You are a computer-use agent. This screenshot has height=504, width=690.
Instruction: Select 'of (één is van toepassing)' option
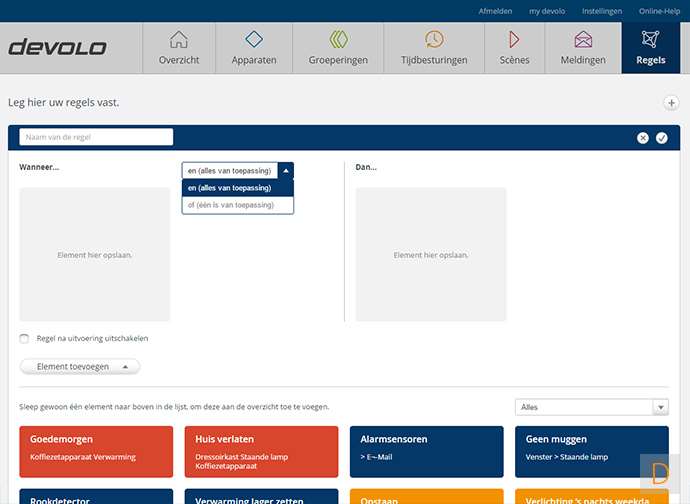(237, 205)
